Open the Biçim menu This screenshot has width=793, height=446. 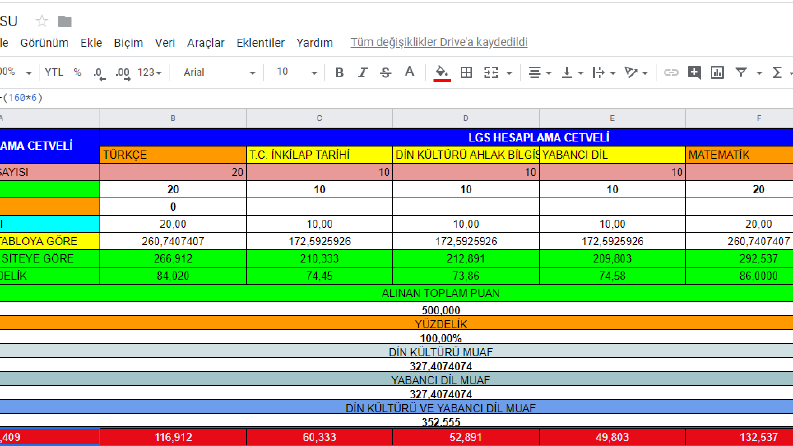tap(128, 43)
